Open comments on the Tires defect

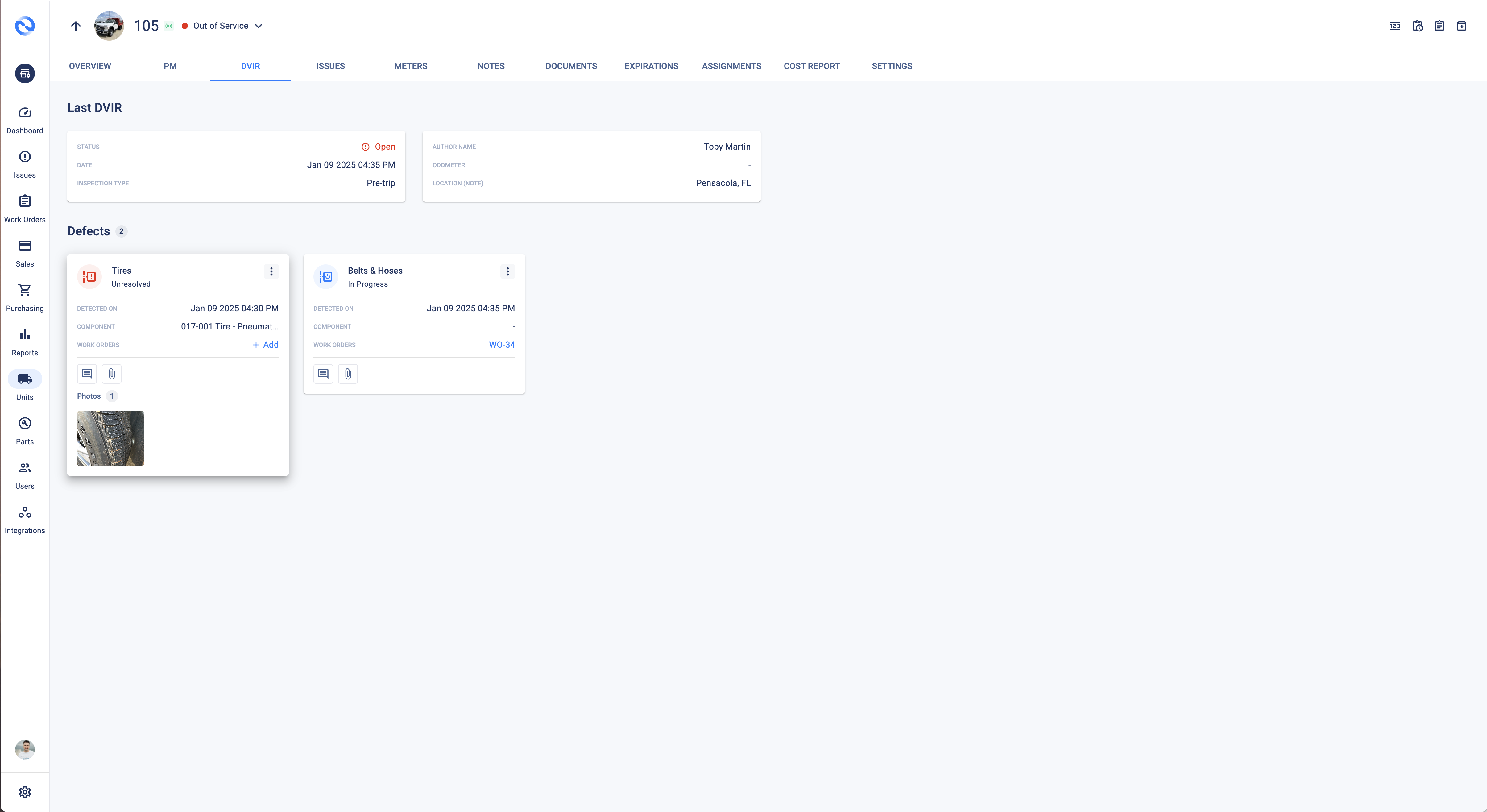87,373
